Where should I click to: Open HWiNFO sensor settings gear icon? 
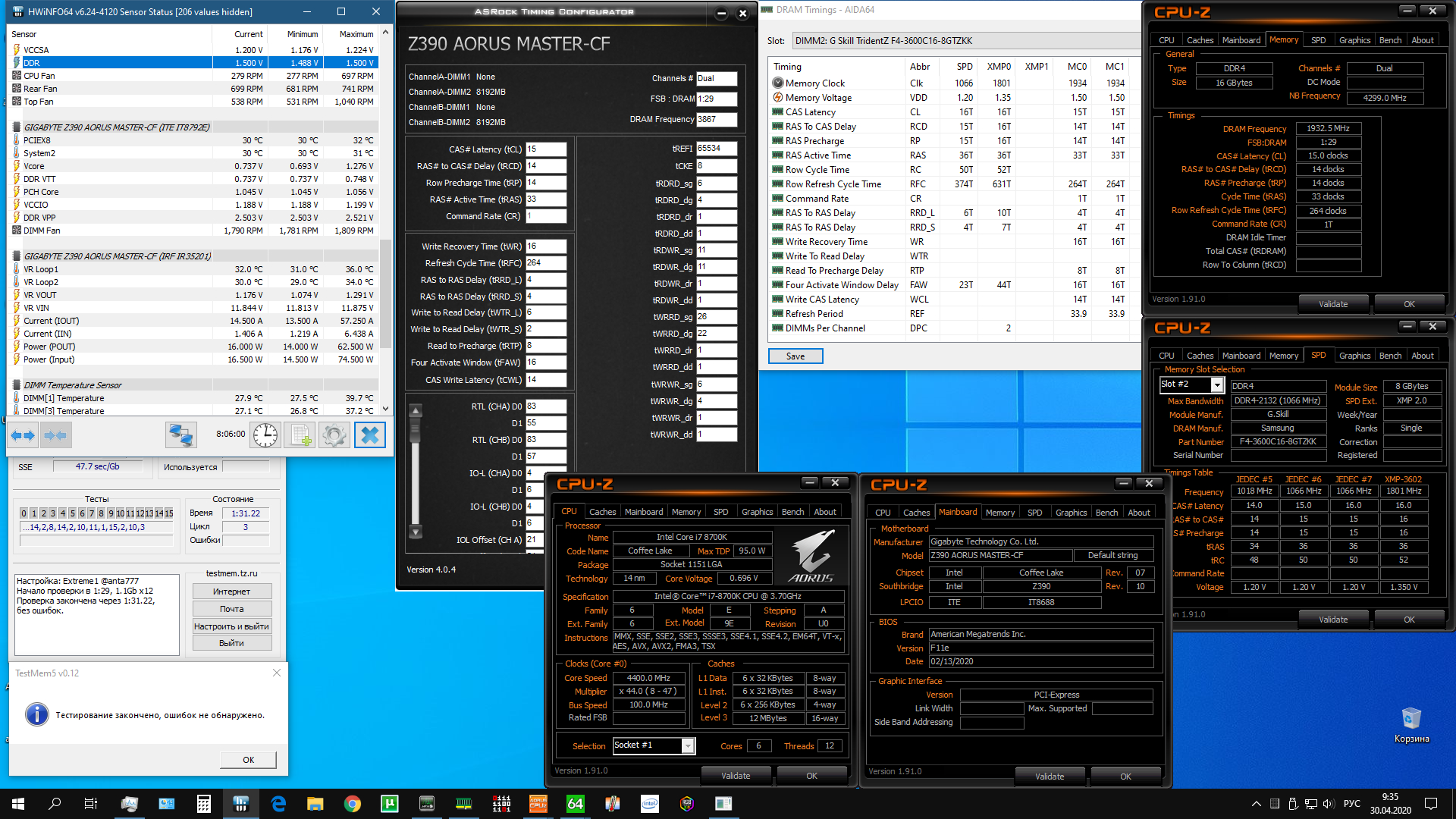pyautogui.click(x=334, y=435)
